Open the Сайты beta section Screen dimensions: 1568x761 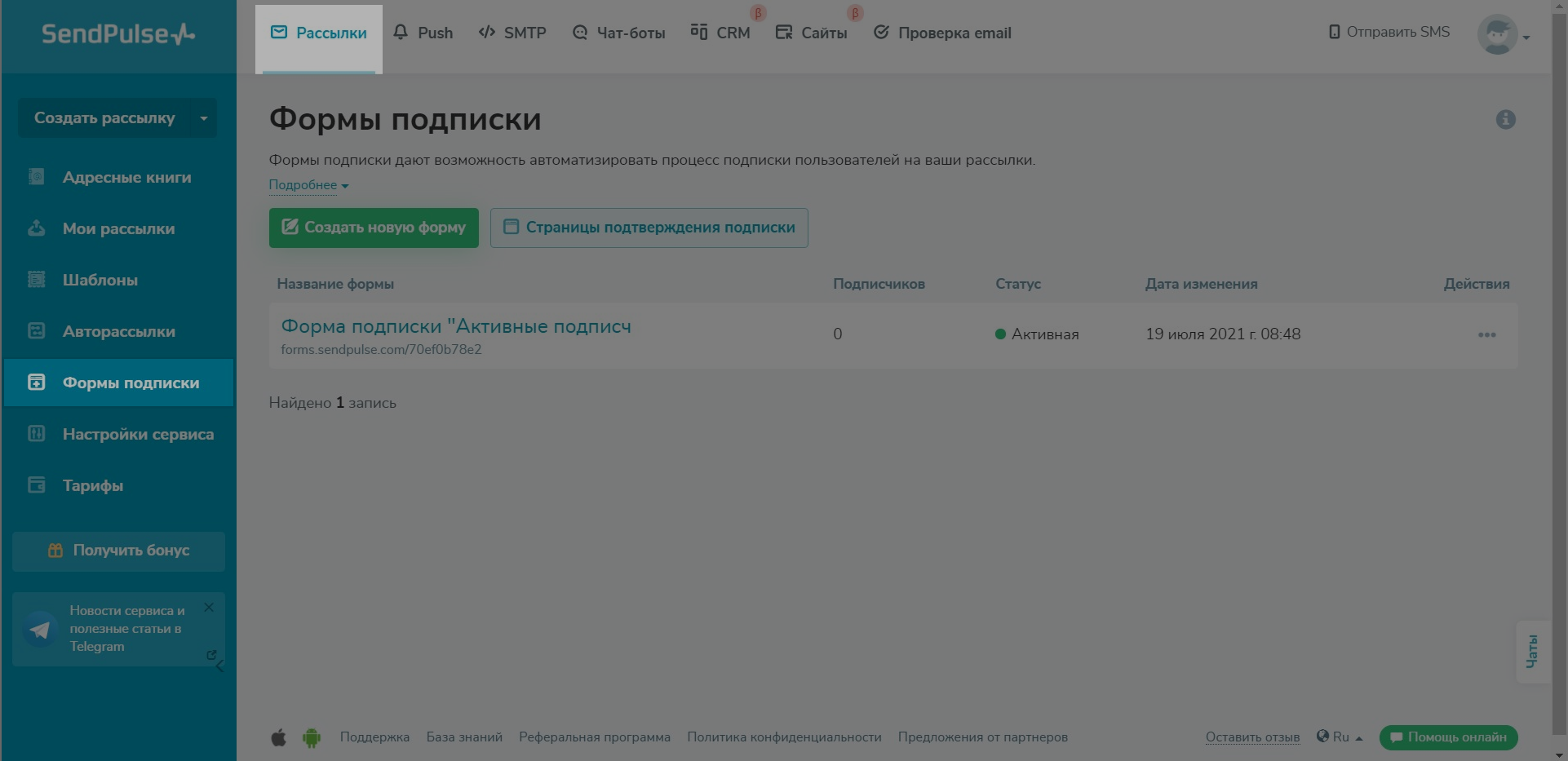coord(812,33)
